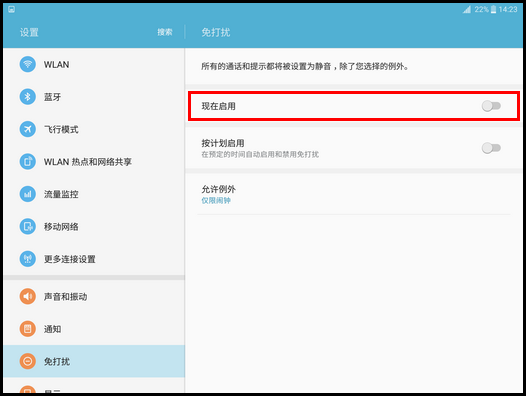This screenshot has width=526, height=396.
Task: Open 更多连接设置 entry
Action: (x=94, y=259)
